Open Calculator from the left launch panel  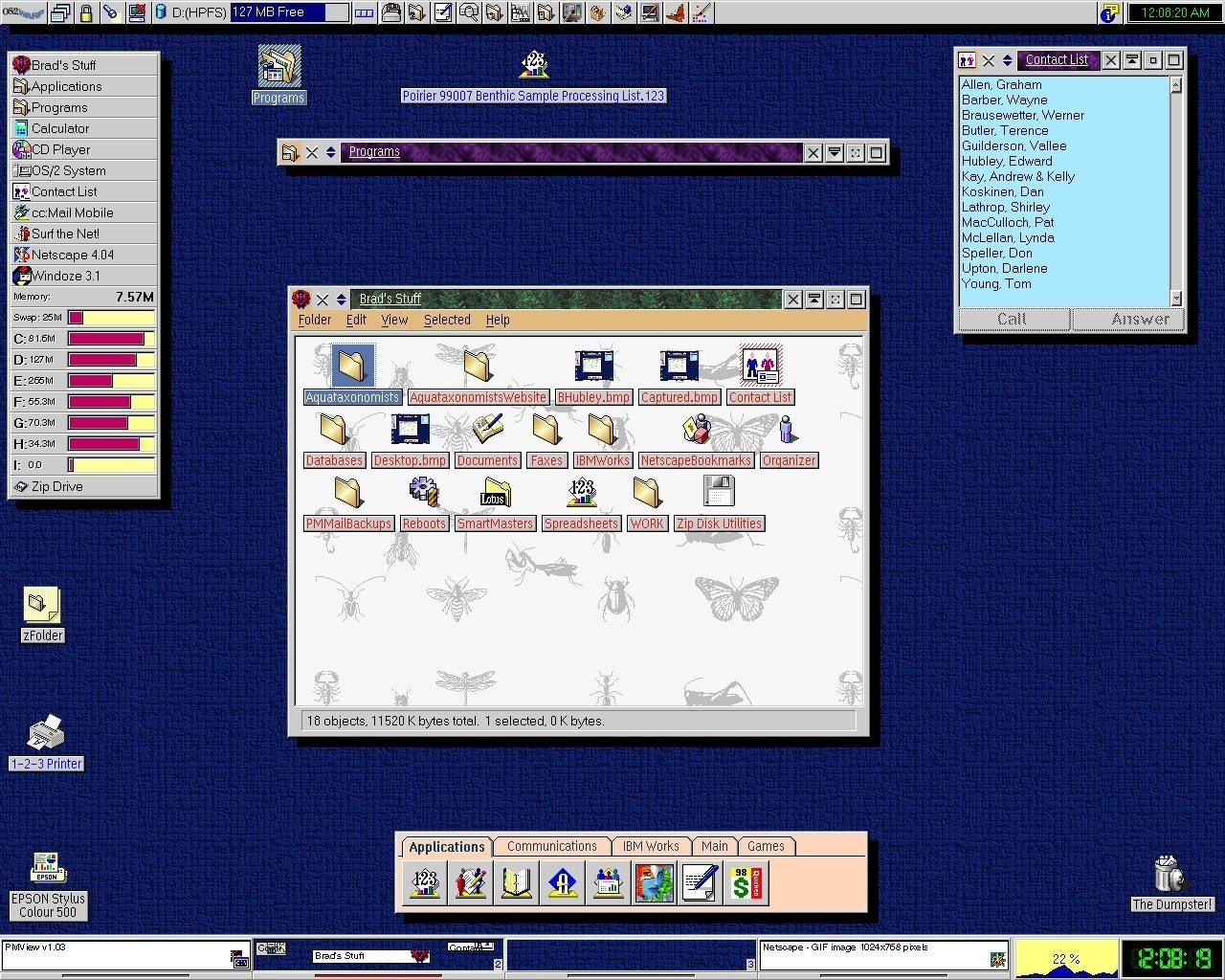point(84,128)
